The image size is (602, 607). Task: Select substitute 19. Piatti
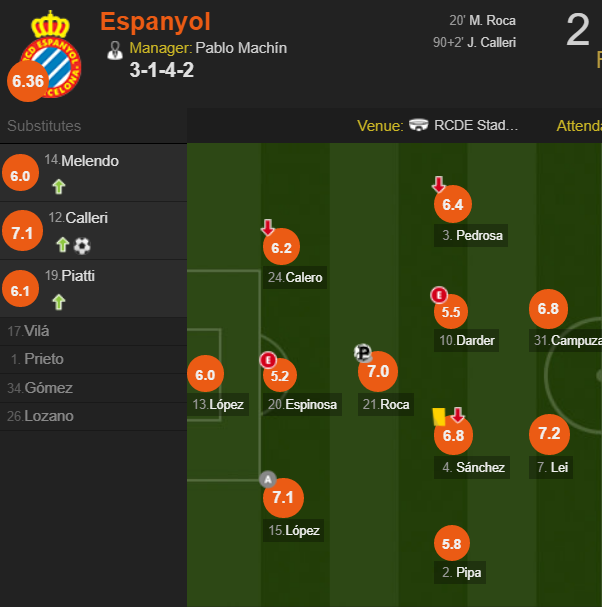click(93, 289)
